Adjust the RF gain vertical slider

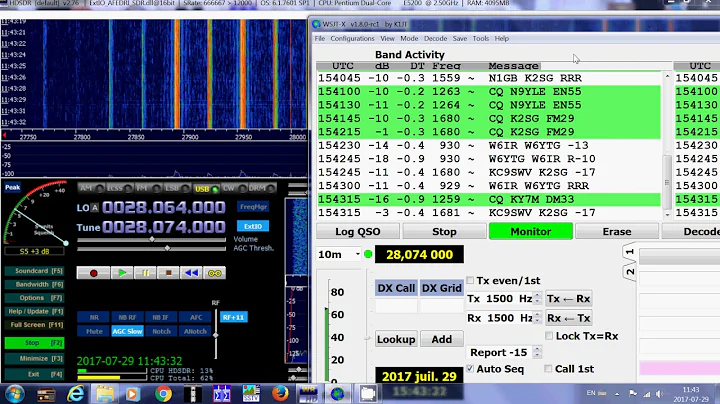click(215, 333)
